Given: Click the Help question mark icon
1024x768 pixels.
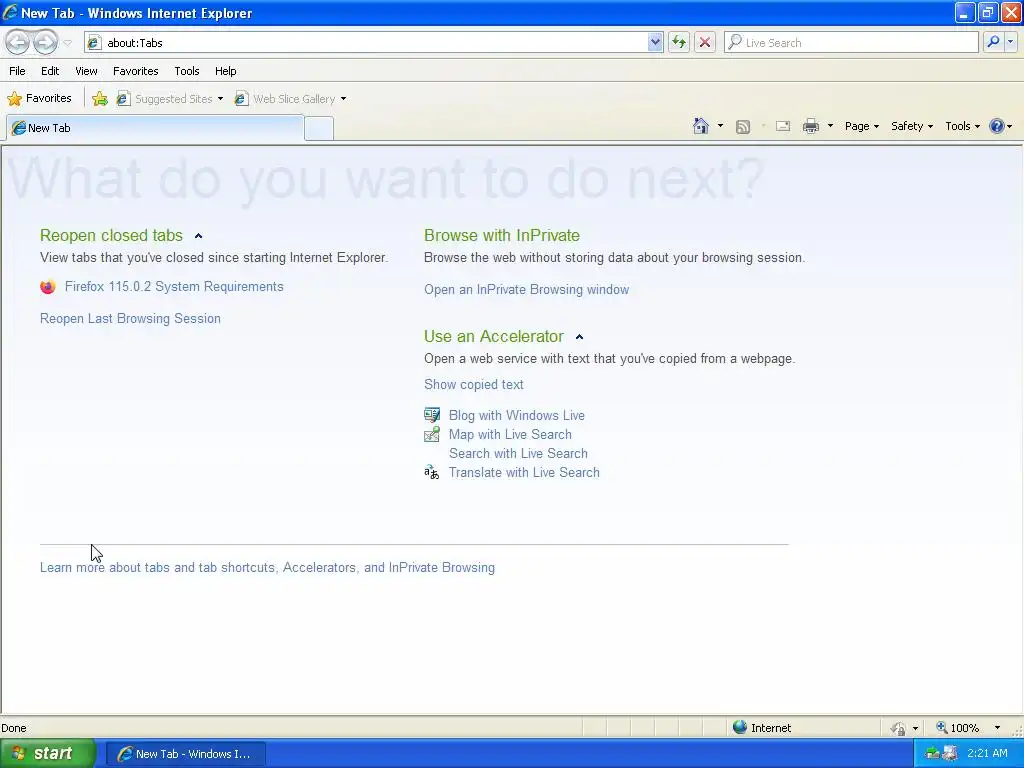Looking at the screenshot, I should [997, 126].
